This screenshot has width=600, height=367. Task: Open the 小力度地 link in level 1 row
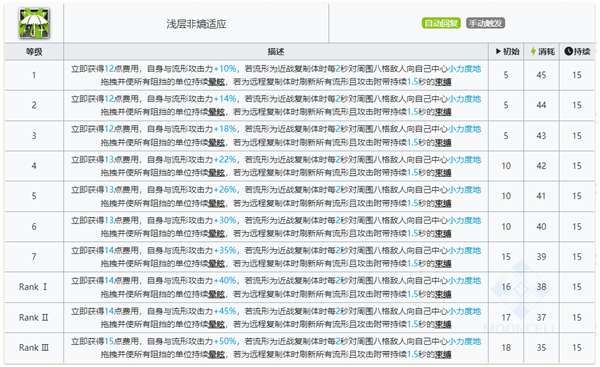(465, 69)
